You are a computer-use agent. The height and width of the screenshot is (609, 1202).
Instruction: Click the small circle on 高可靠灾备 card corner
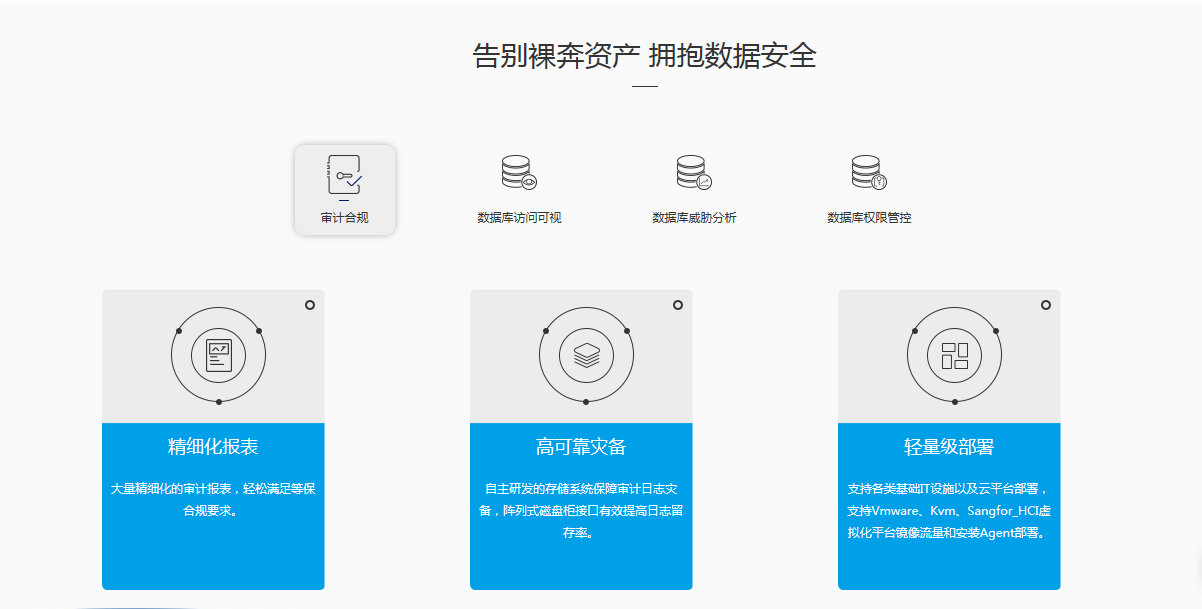tap(678, 305)
